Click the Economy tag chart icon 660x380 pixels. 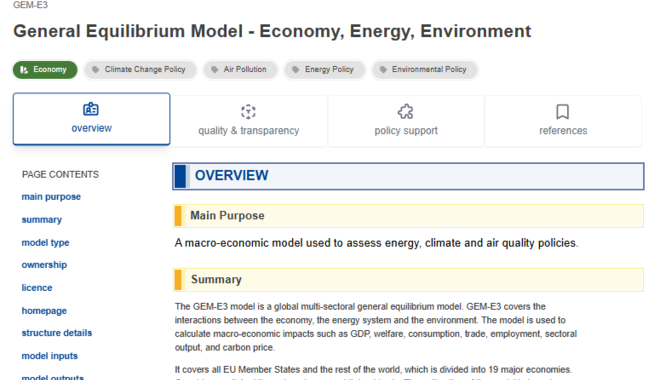point(24,69)
